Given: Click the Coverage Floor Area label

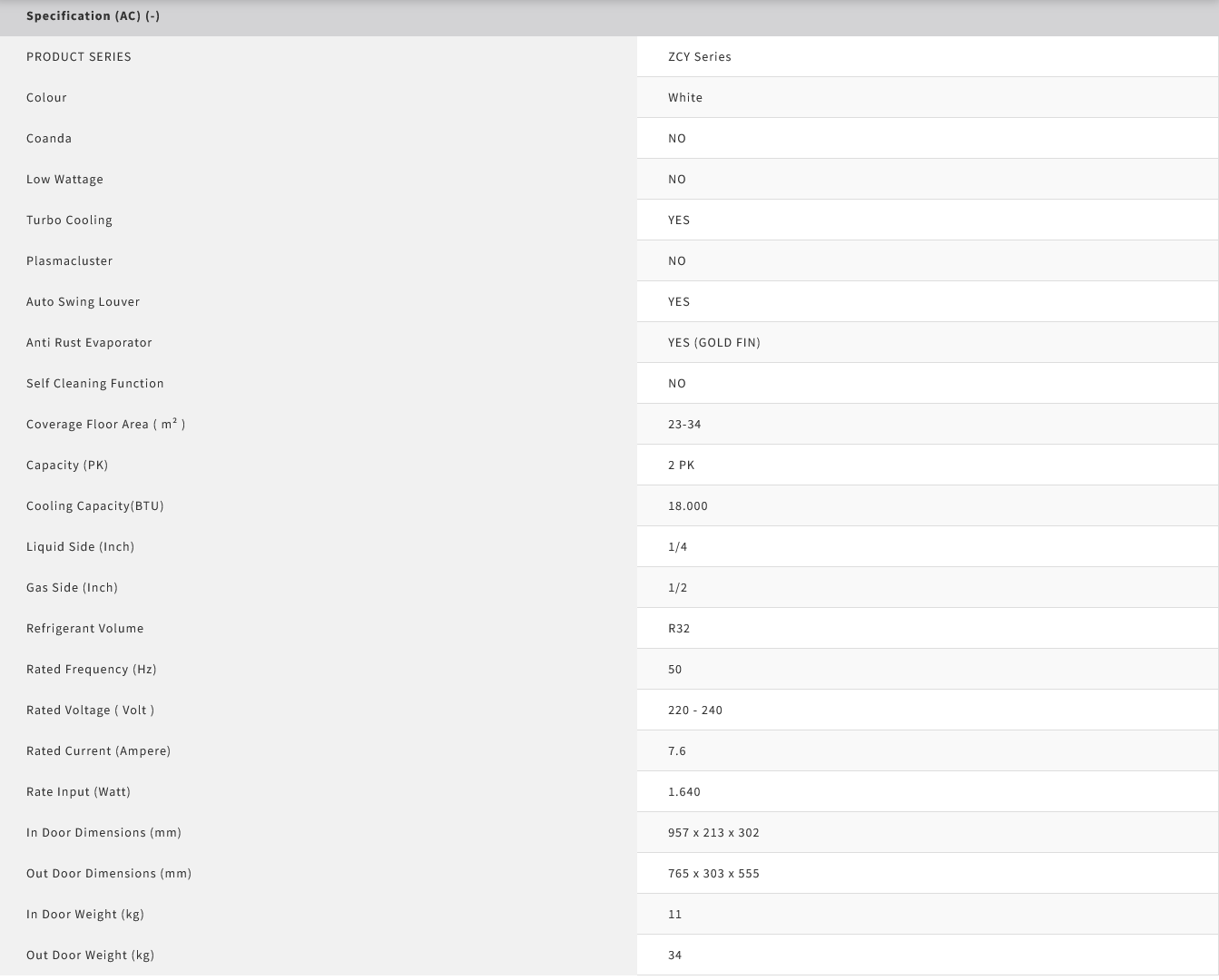Looking at the screenshot, I should [105, 424].
